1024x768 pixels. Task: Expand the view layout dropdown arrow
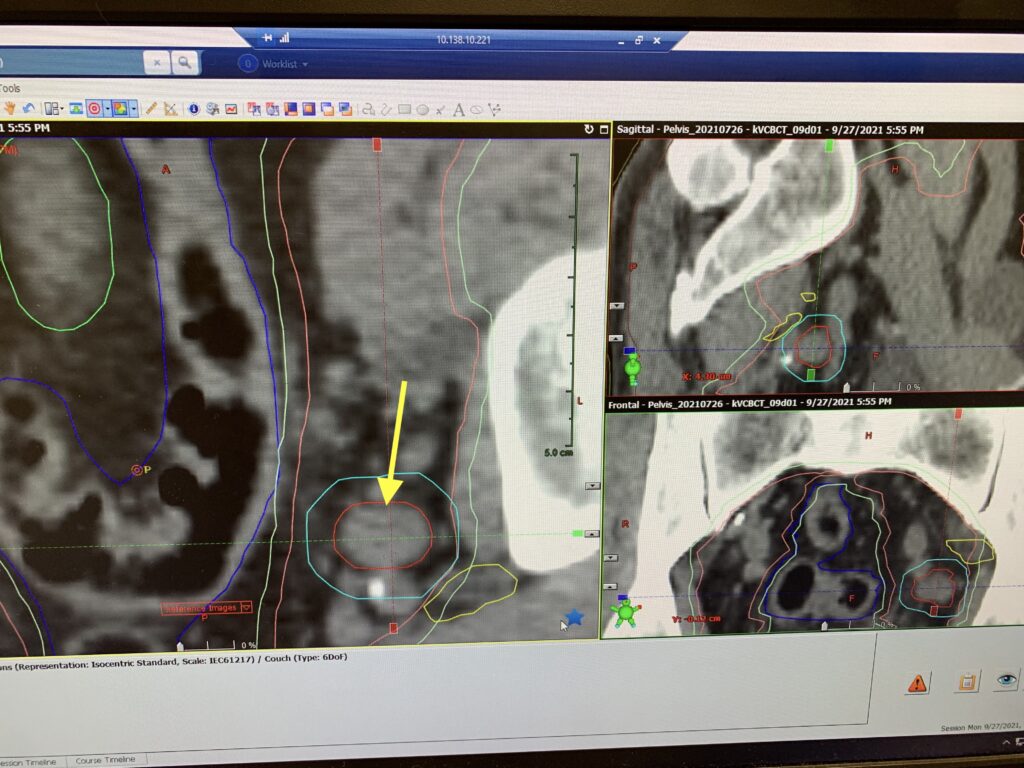(62, 108)
